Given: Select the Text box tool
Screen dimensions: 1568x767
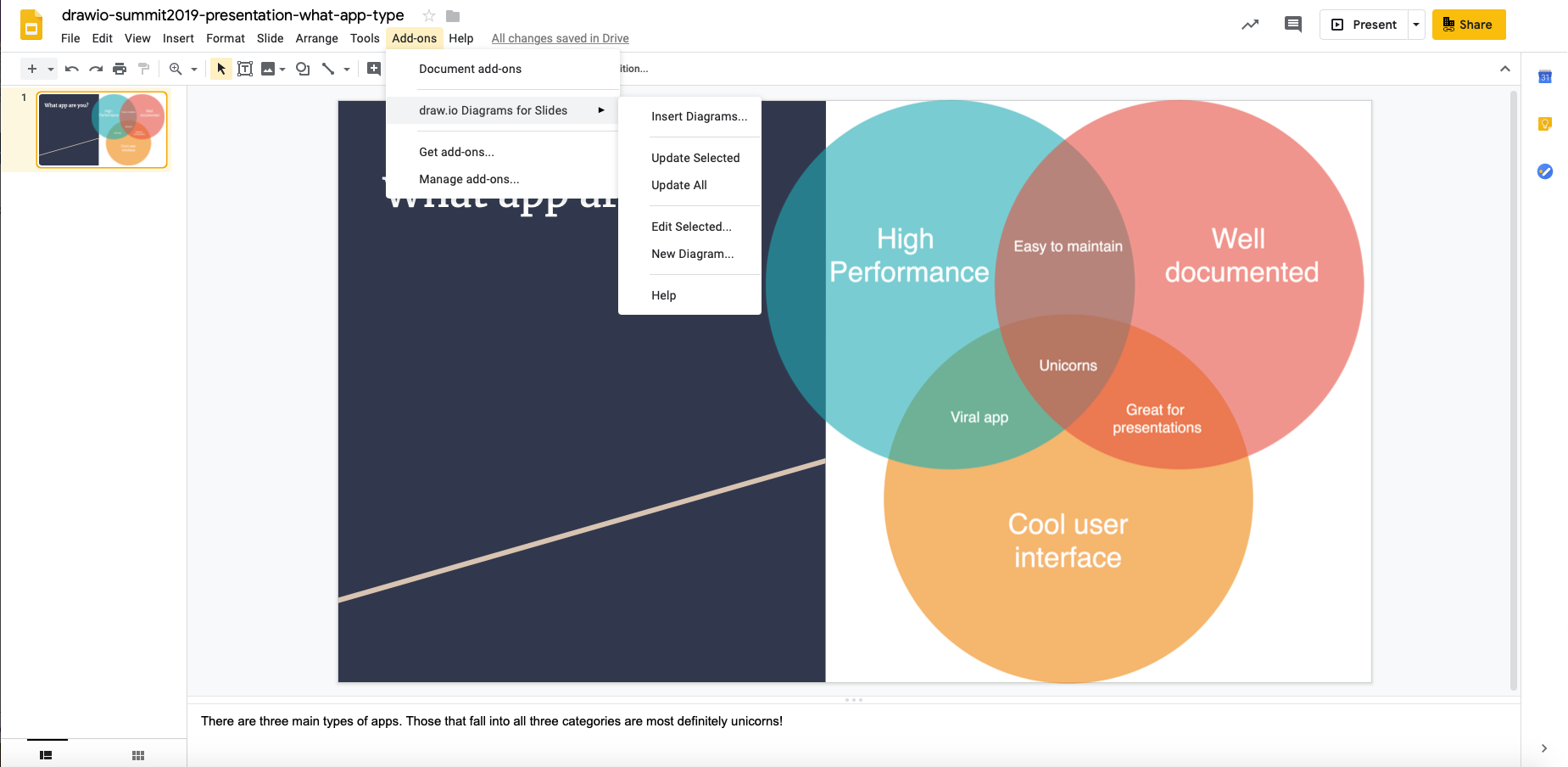Looking at the screenshot, I should point(245,69).
